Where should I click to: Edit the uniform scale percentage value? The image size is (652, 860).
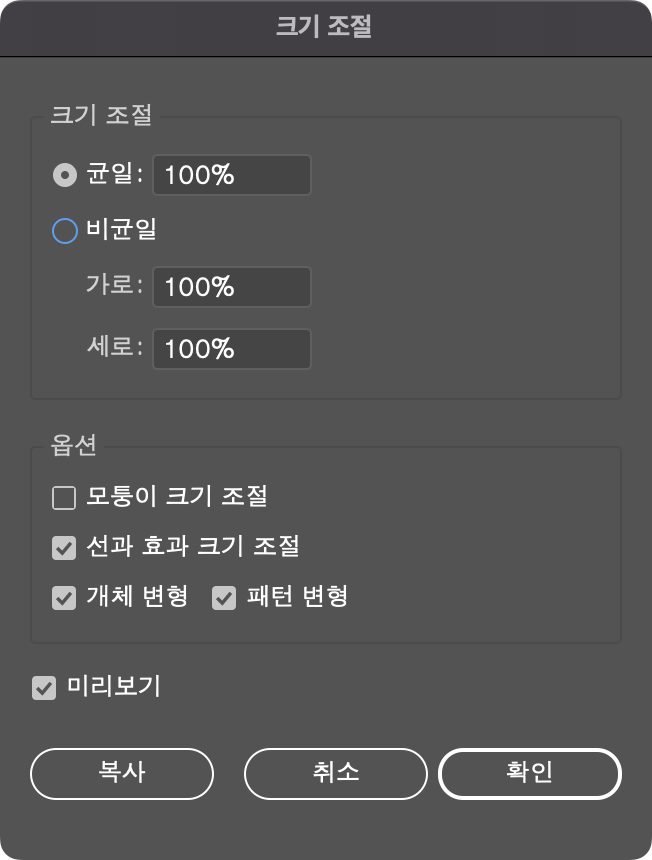click(231, 174)
